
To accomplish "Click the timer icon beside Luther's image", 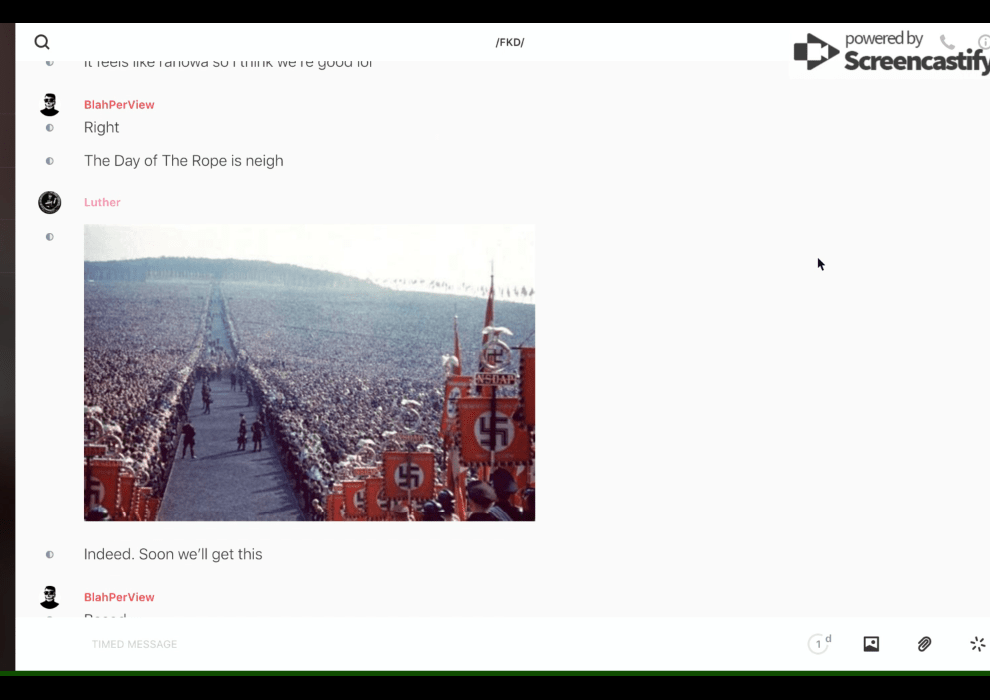I will pos(50,237).
